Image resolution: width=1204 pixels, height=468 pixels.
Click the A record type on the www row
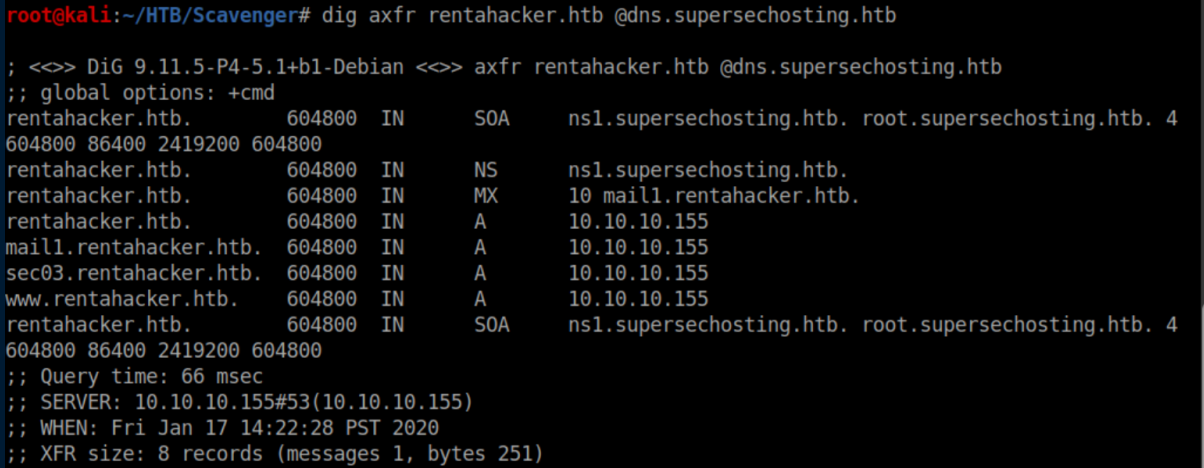click(480, 299)
